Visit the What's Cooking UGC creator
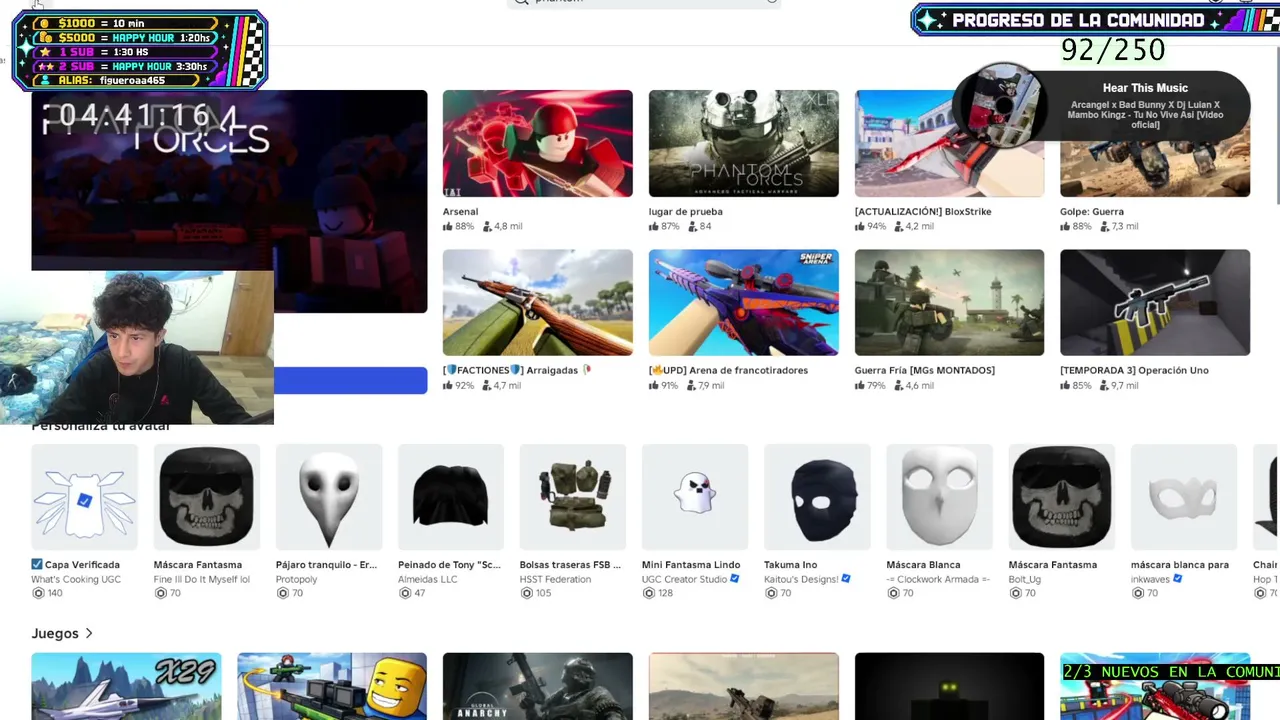Image resolution: width=1280 pixels, height=720 pixels. click(x=76, y=579)
